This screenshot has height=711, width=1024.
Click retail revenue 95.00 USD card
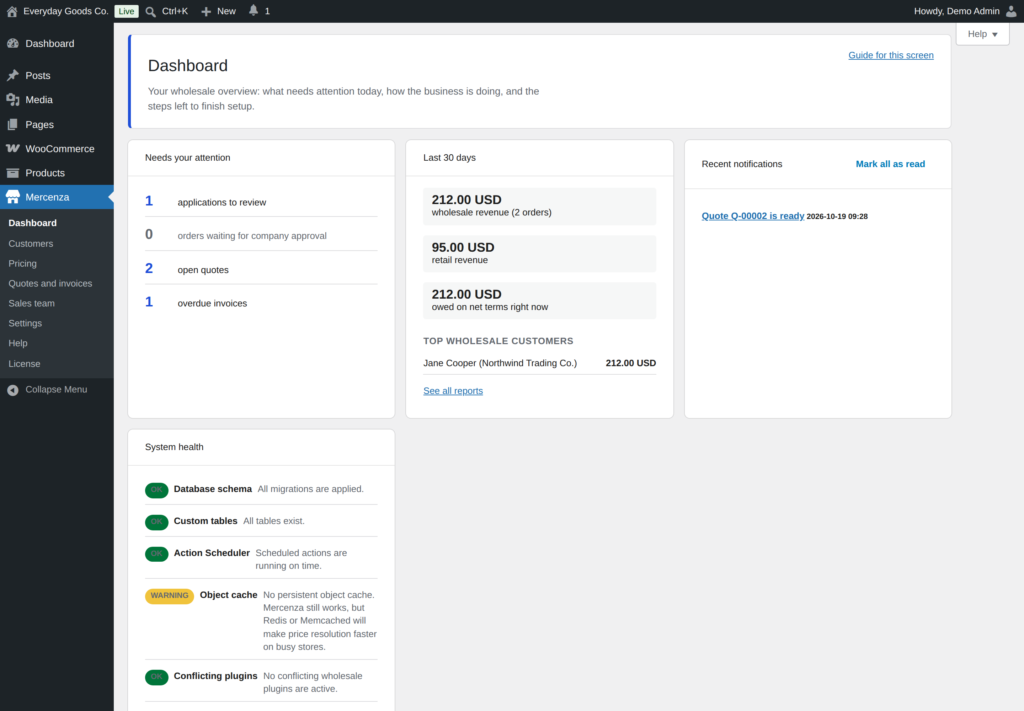539,253
